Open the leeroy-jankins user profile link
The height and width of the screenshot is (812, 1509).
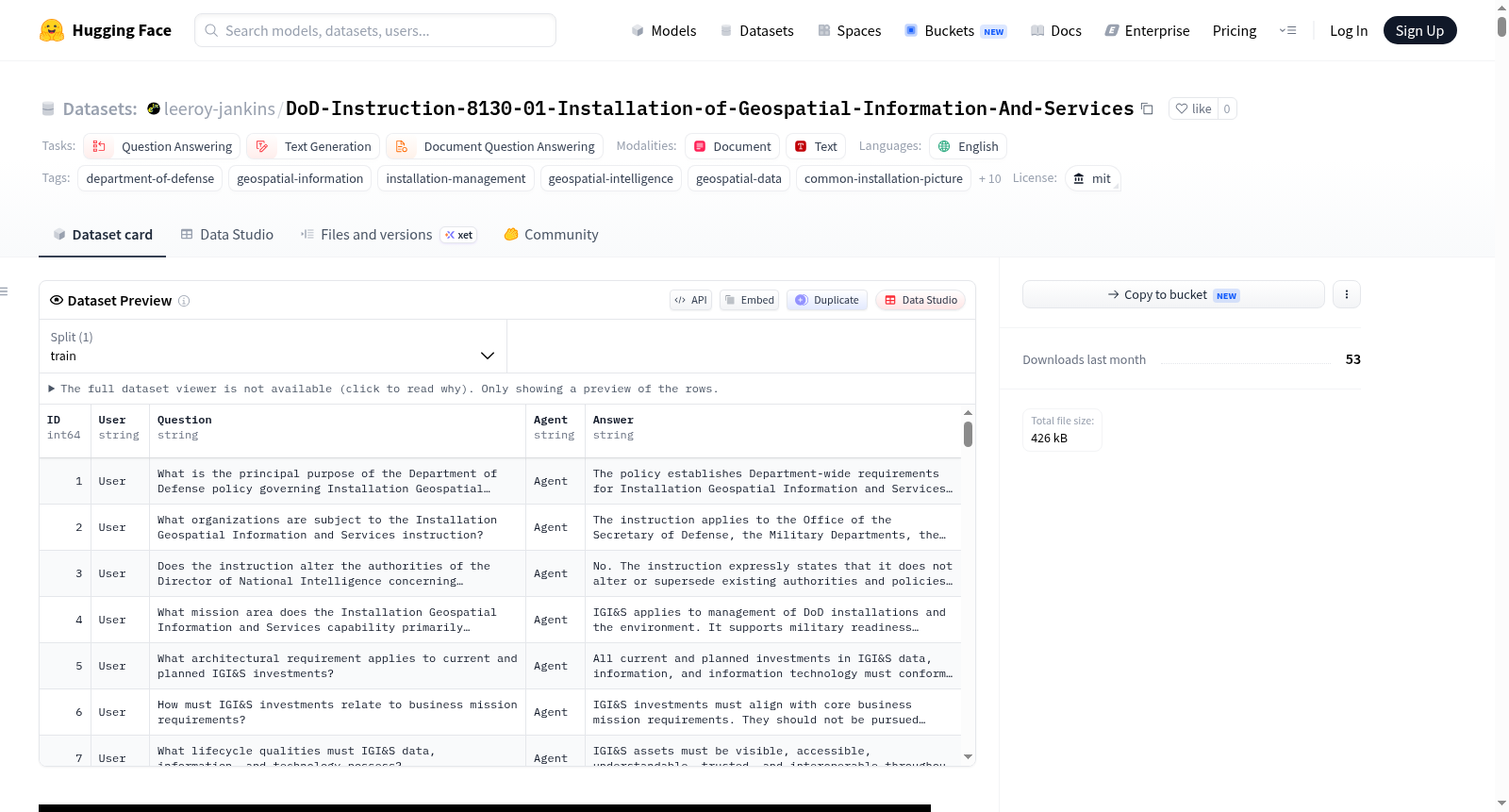pos(219,108)
